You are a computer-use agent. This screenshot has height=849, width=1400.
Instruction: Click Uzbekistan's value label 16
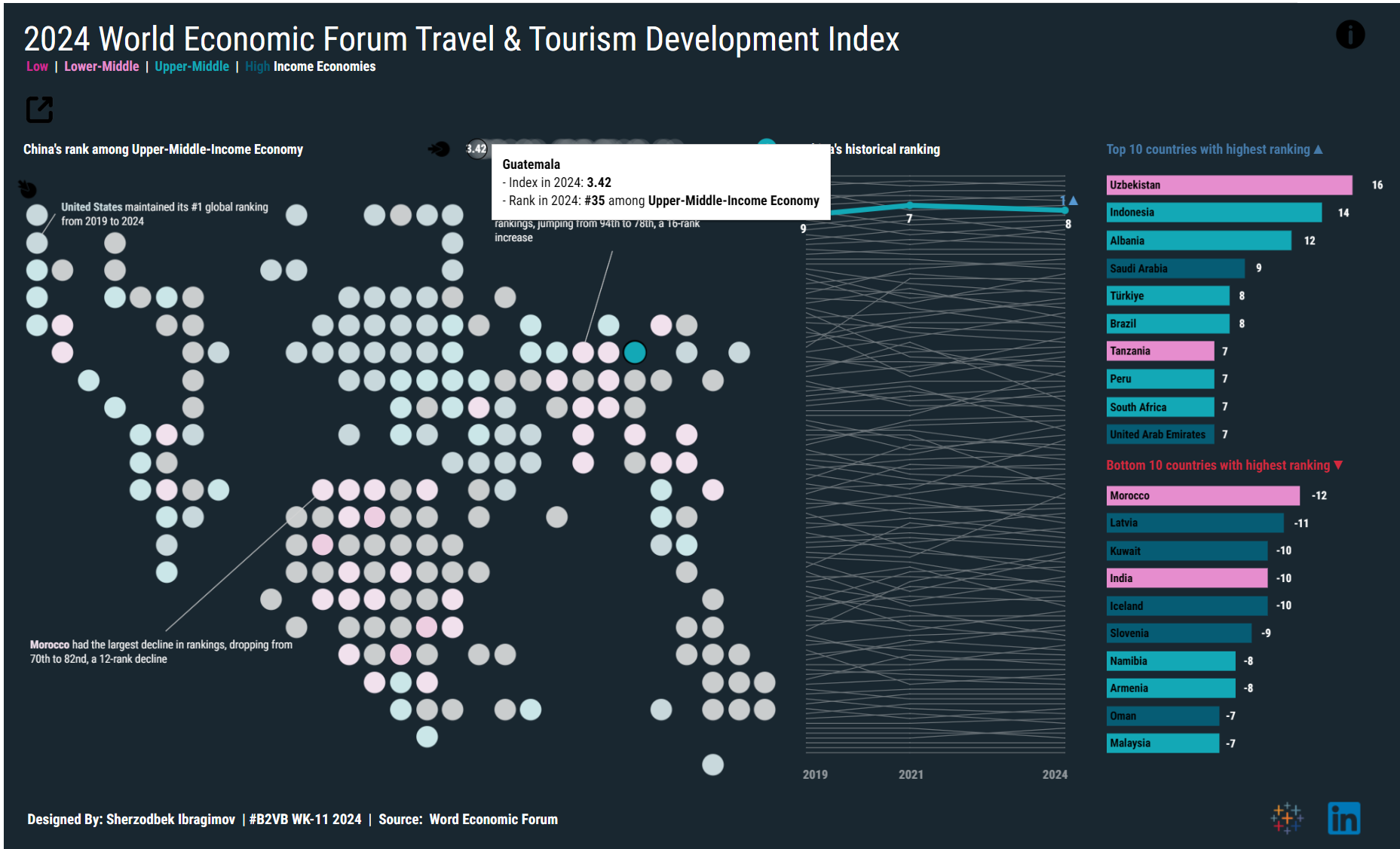click(x=1377, y=185)
